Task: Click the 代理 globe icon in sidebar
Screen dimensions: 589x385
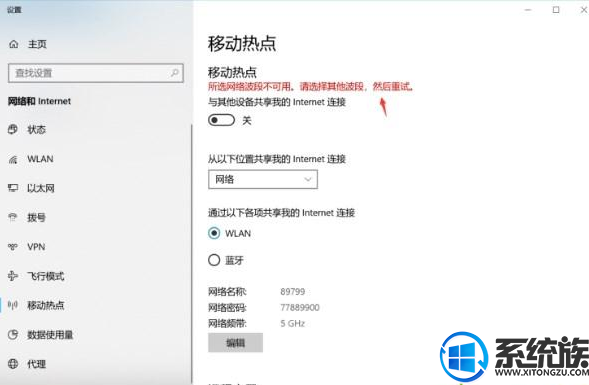Action: pos(13,364)
